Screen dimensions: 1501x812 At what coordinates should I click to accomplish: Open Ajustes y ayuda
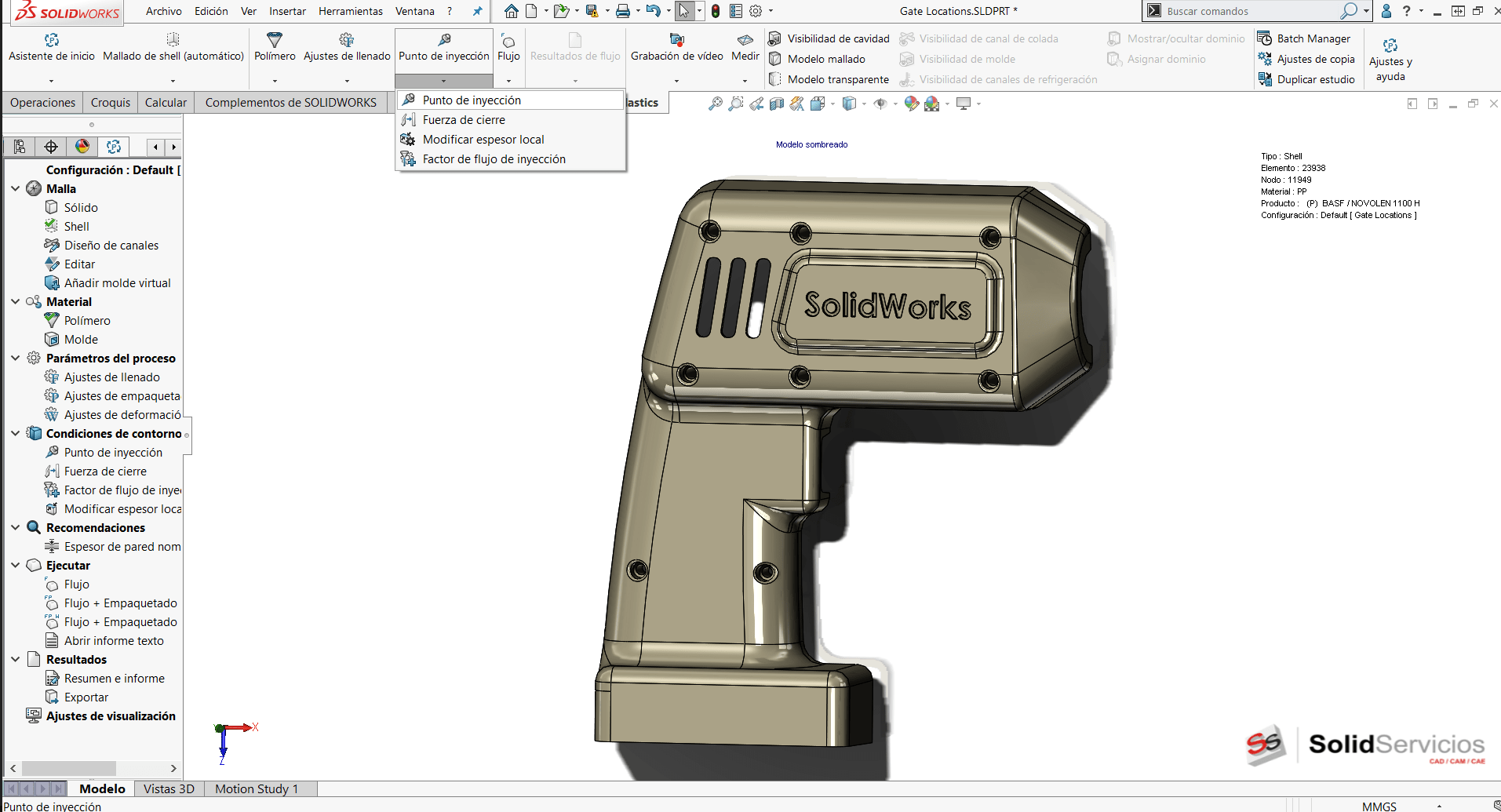1390,60
